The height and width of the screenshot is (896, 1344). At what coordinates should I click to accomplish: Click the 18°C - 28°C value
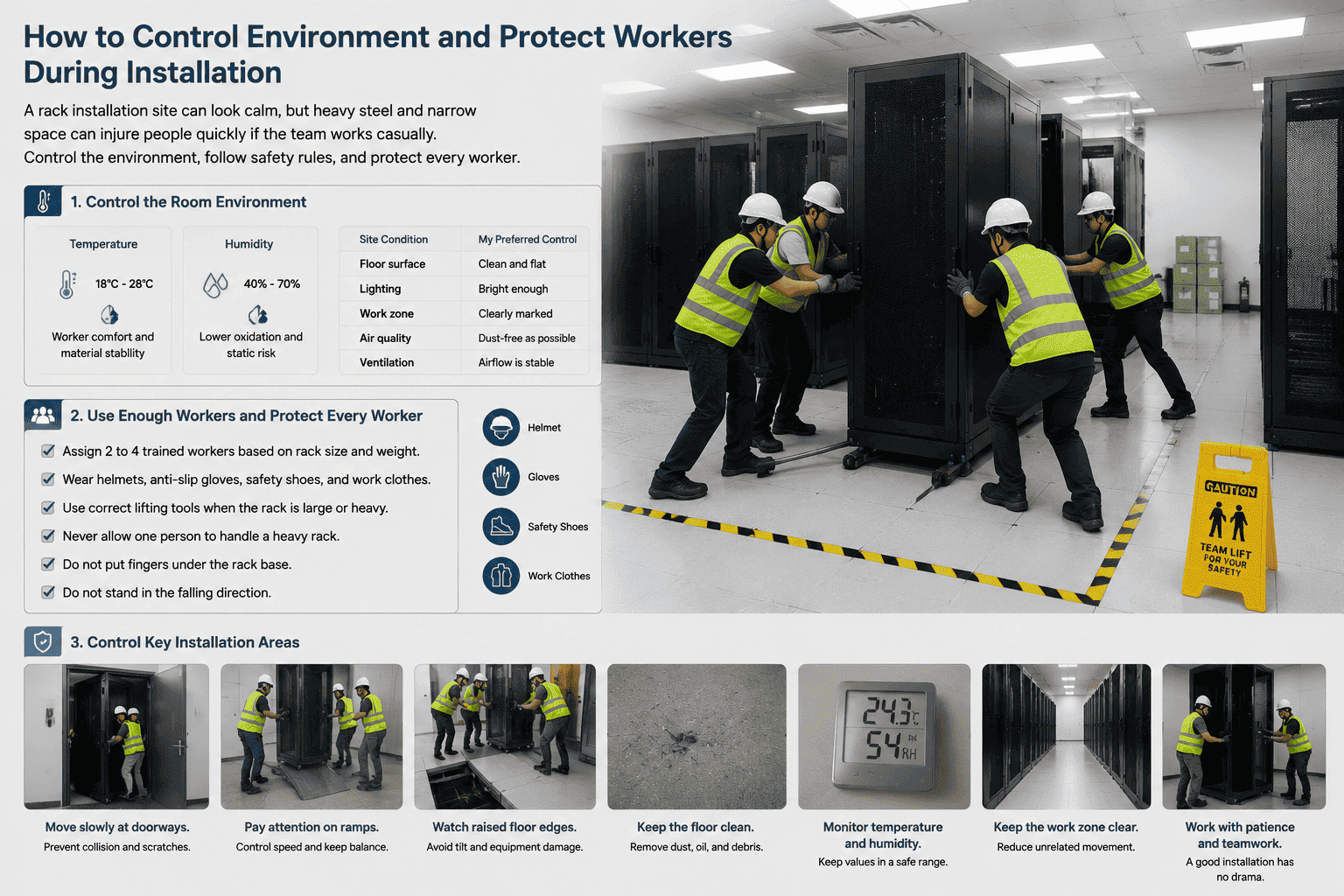(x=124, y=283)
